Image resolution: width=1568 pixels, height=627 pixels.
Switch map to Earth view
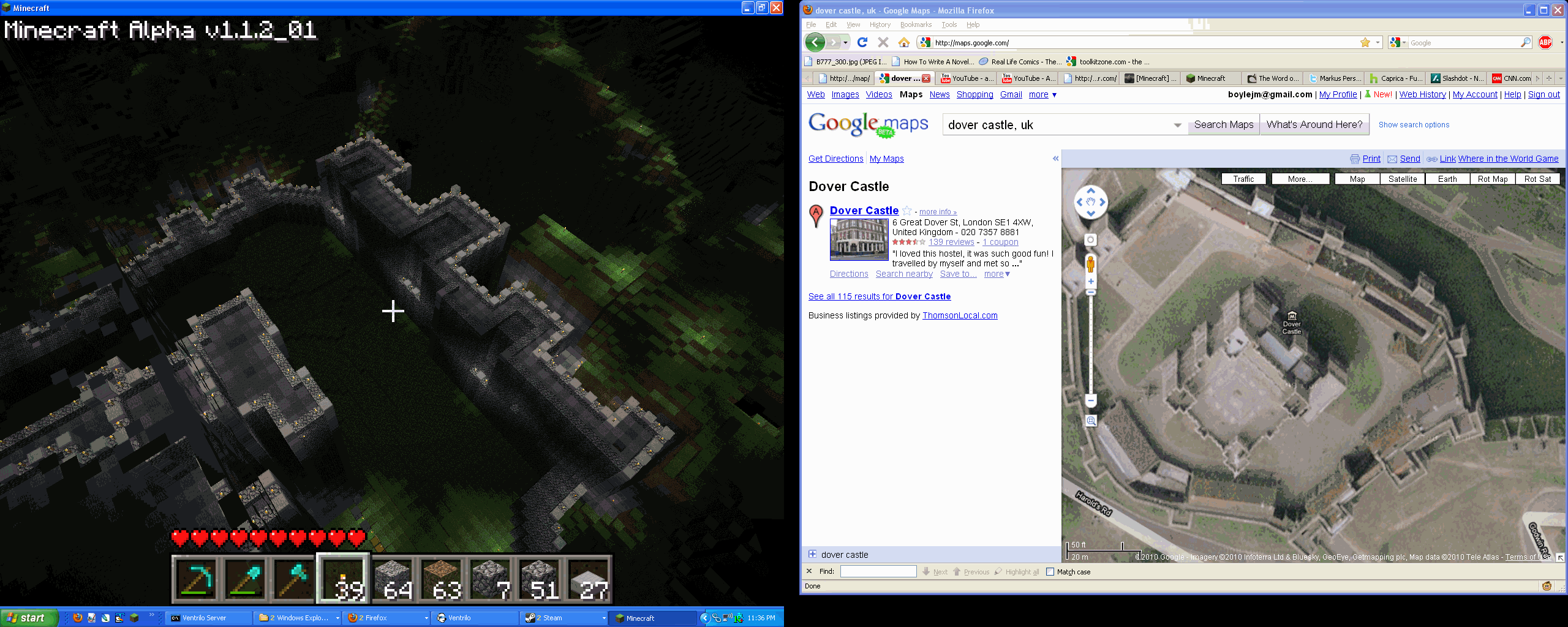click(1447, 179)
